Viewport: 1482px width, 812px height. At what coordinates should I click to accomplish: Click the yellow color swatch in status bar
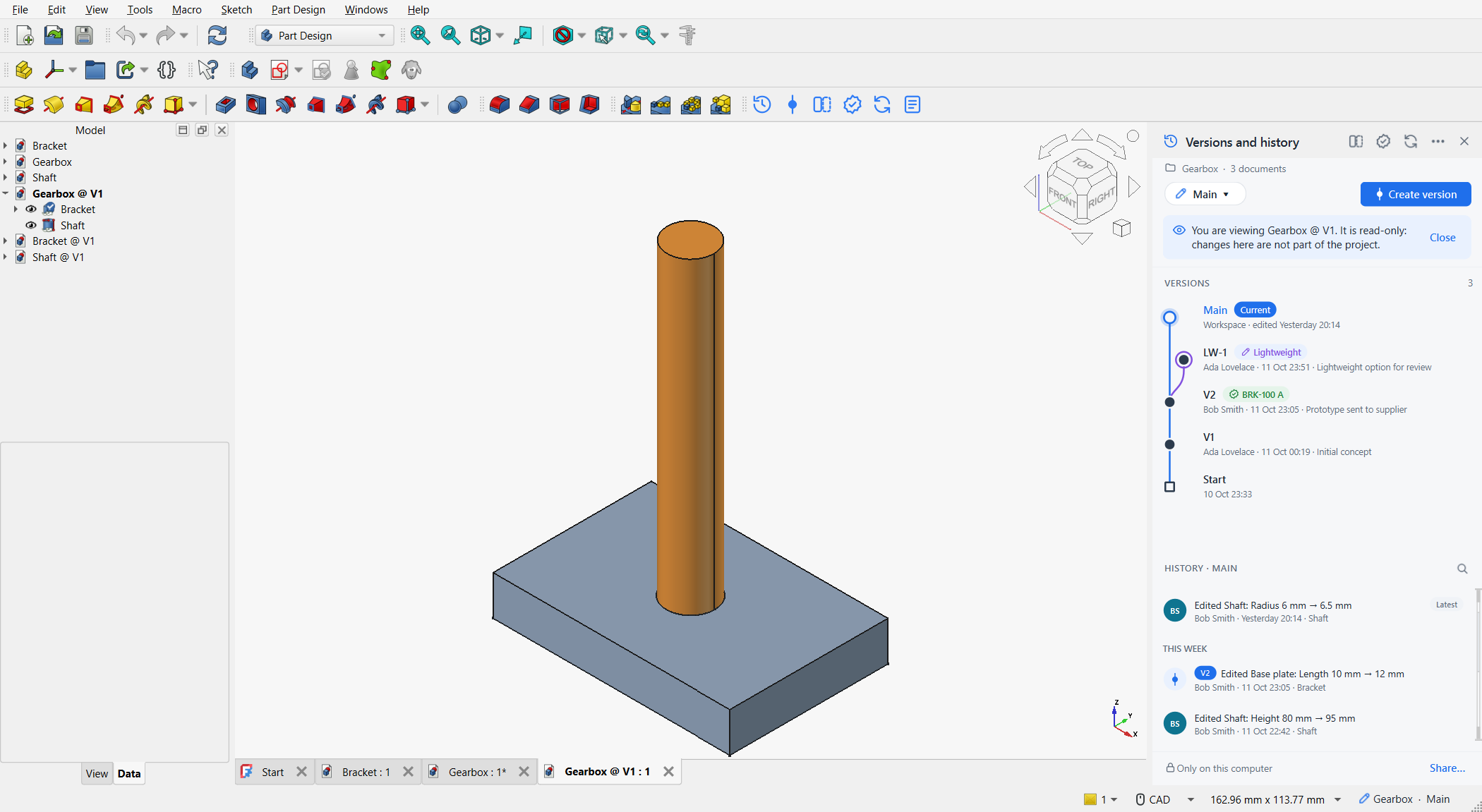(x=1090, y=799)
